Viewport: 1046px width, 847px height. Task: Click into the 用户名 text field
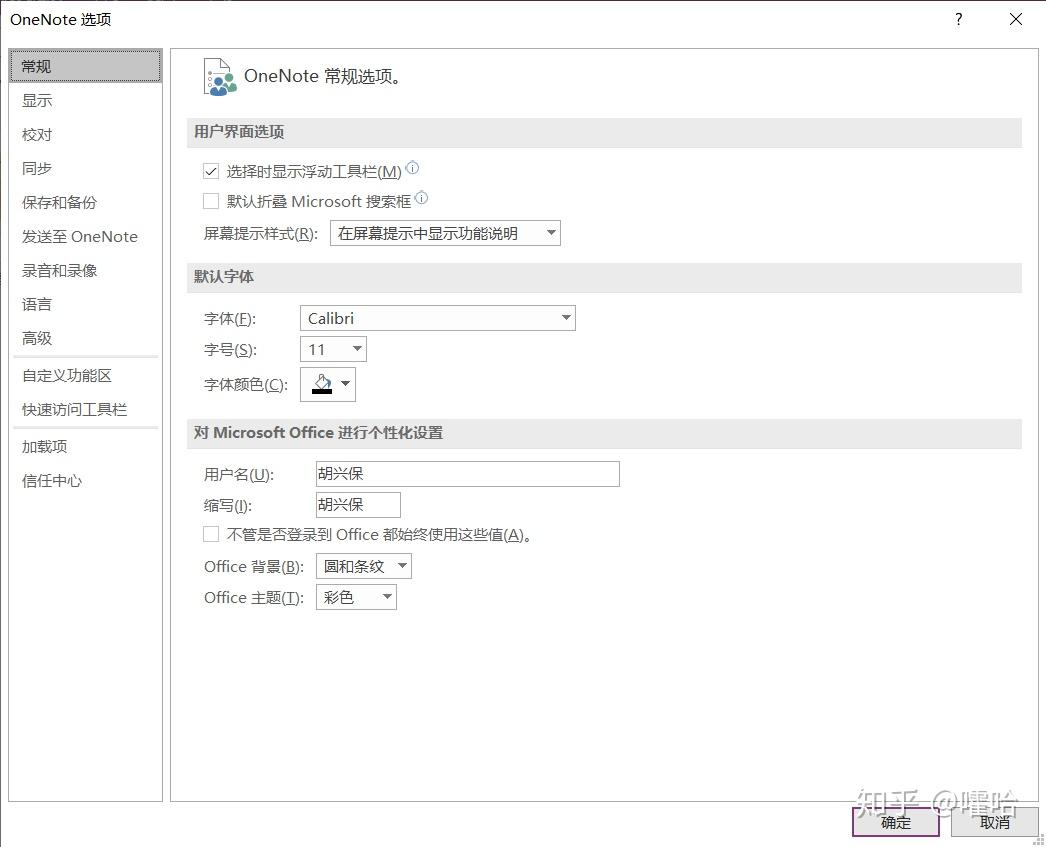tap(468, 474)
